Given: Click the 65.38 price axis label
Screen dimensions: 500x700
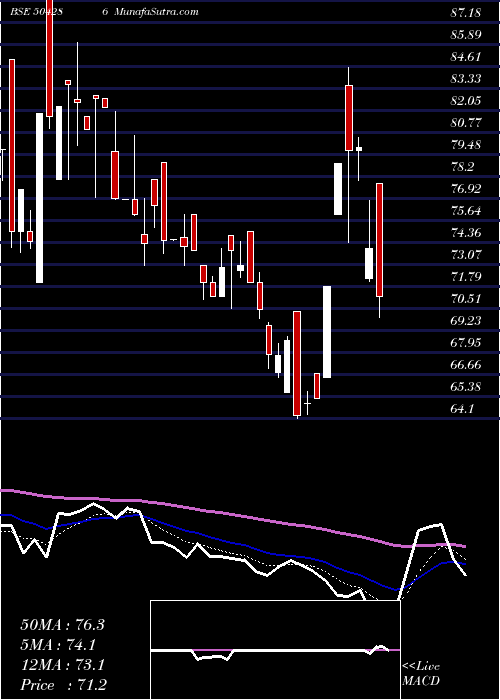Looking at the screenshot, I should (466, 387).
